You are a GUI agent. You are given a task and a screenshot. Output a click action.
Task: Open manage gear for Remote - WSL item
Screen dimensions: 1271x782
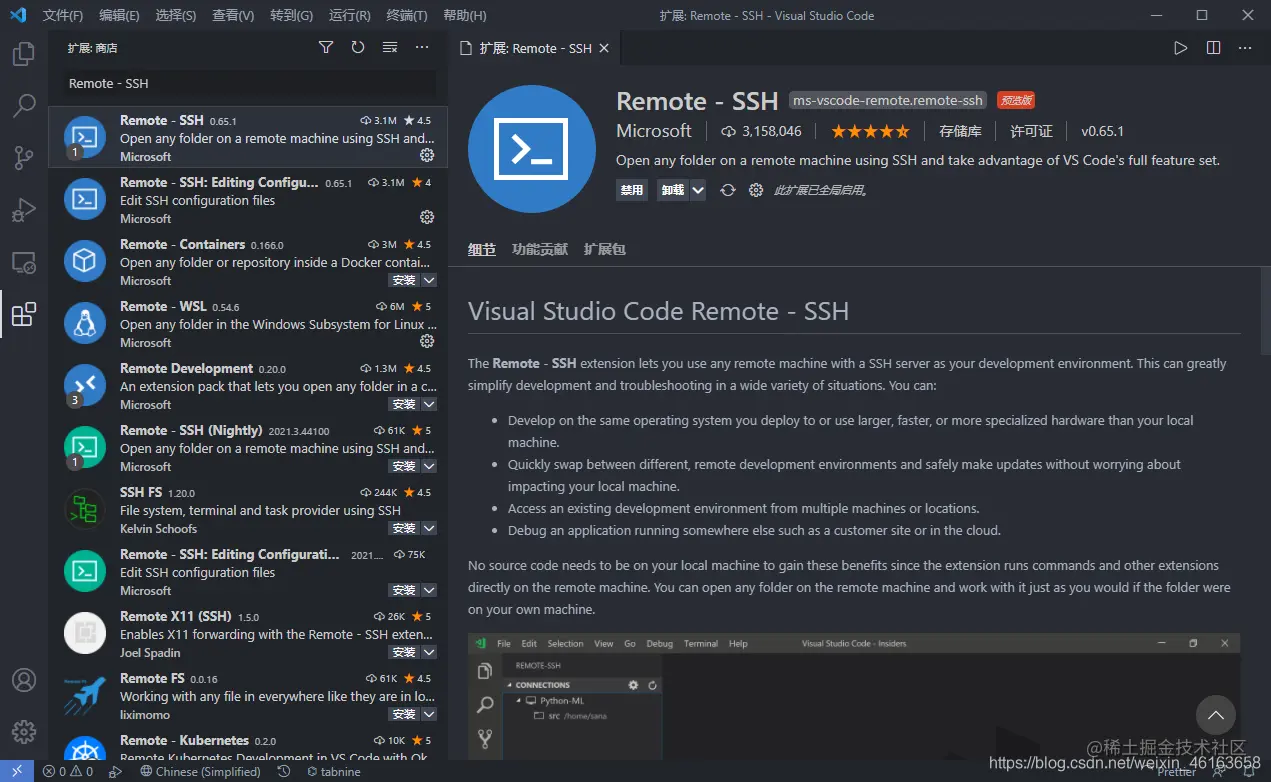click(427, 341)
